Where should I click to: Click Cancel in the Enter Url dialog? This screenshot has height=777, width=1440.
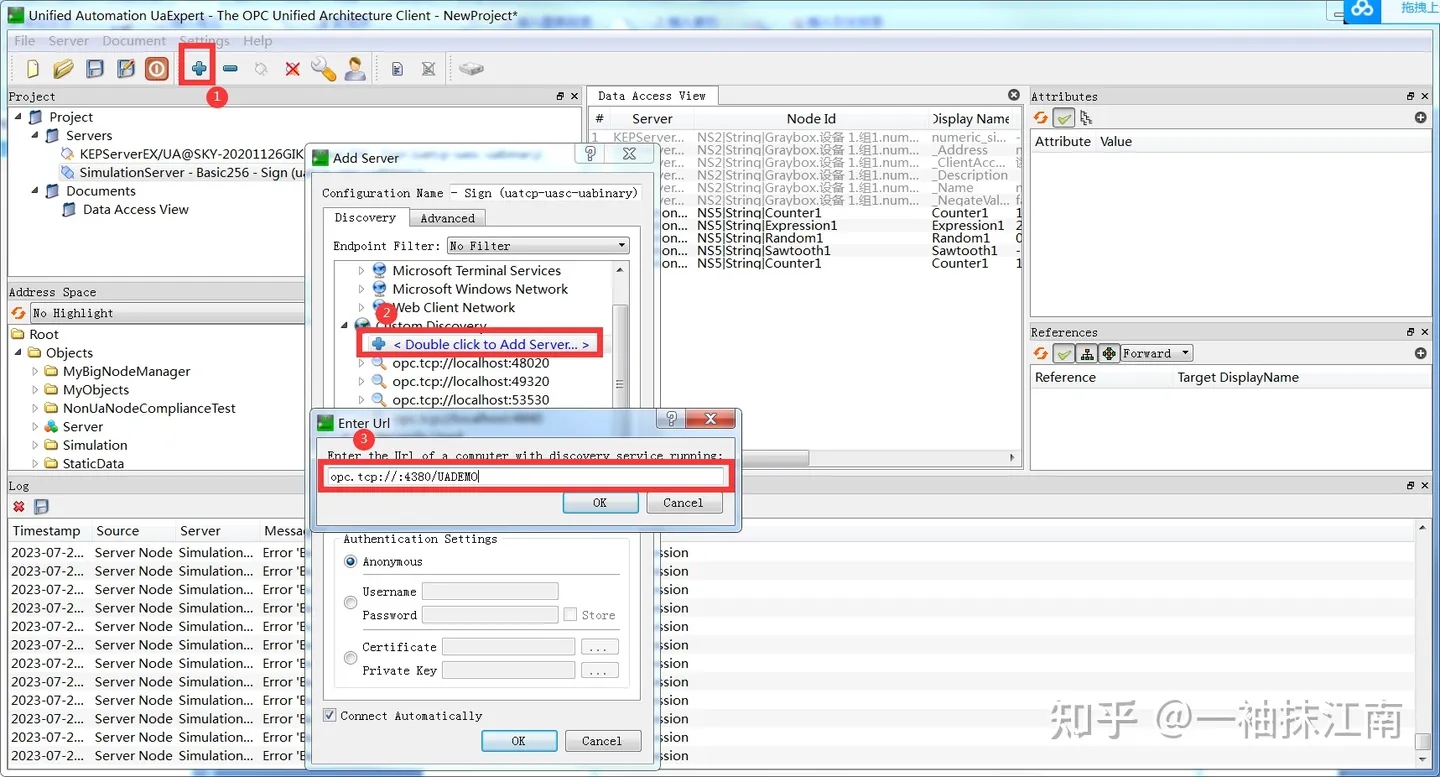click(683, 503)
